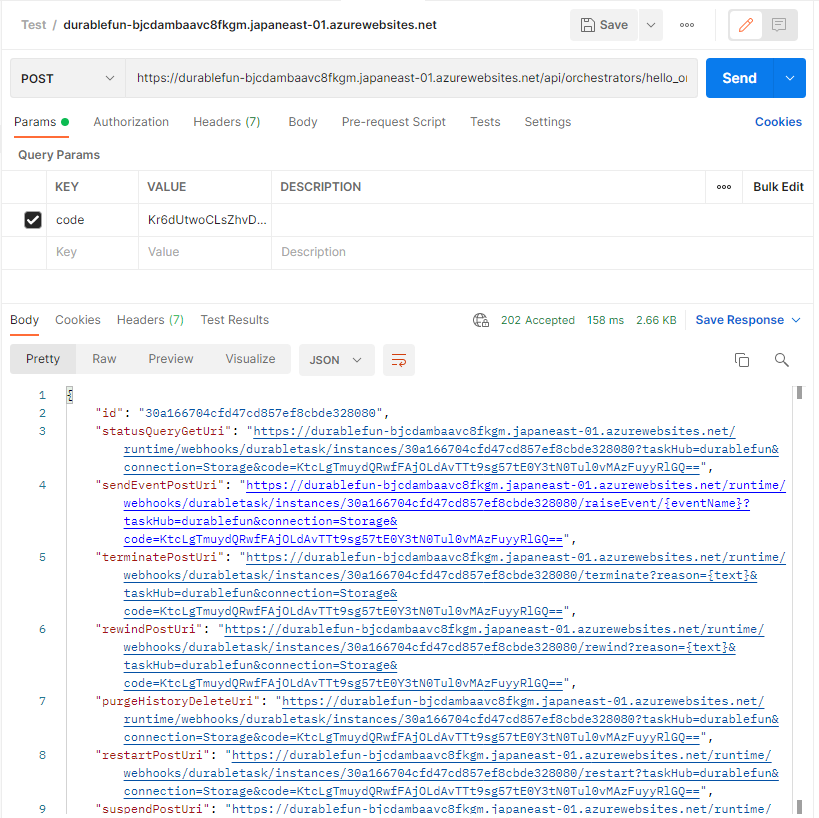Image resolution: width=819 pixels, height=818 pixels.
Task: Open the response Cookies tab
Action: pos(78,320)
